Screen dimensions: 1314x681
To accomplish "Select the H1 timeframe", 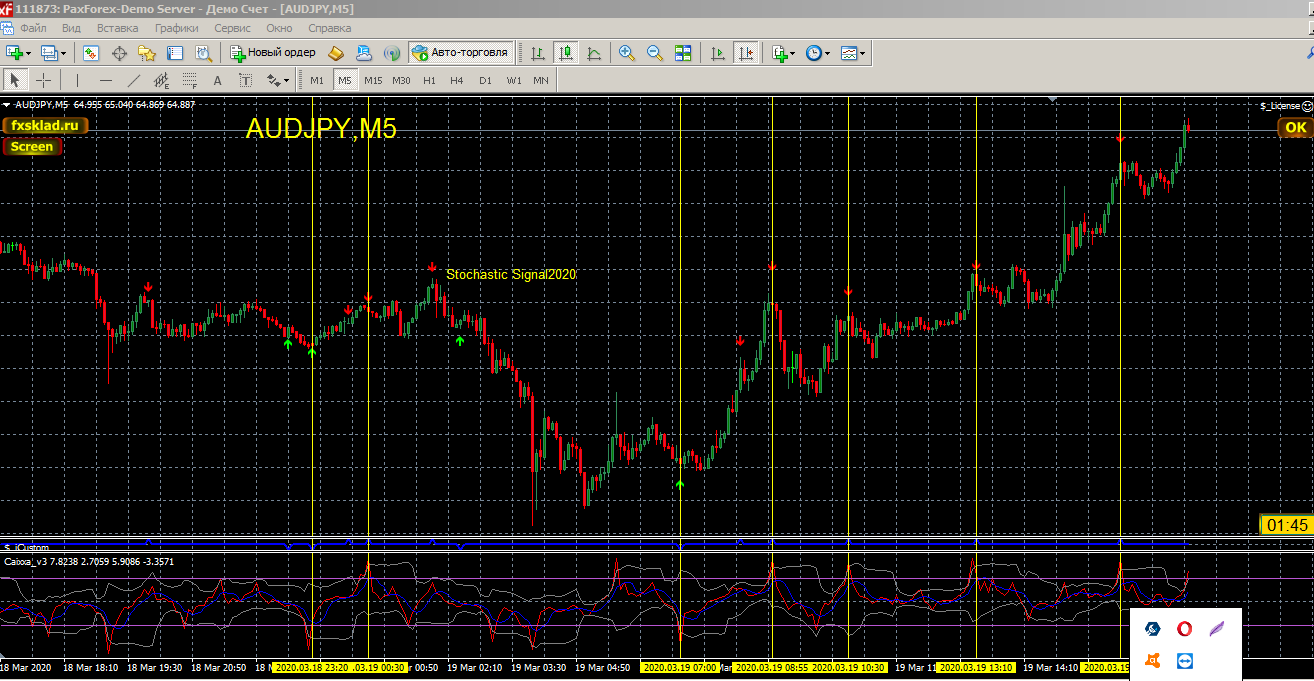I will (429, 80).
